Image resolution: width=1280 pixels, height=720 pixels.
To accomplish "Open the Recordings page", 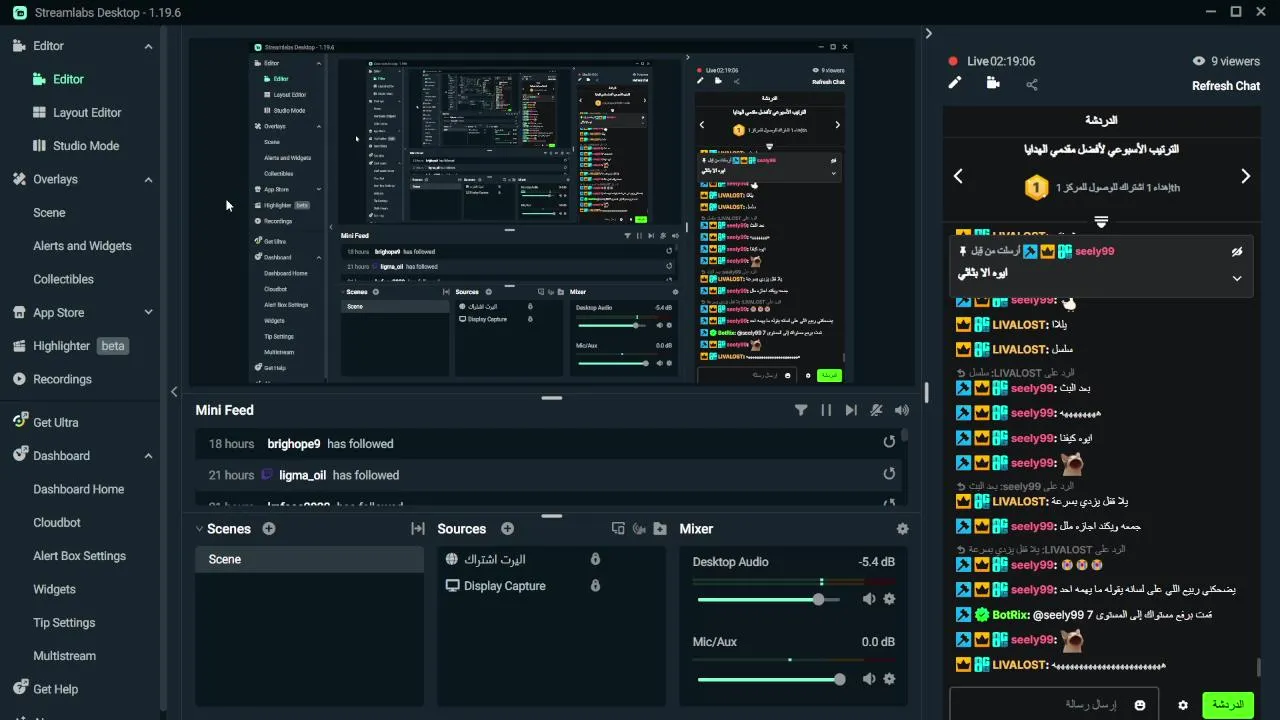I will tap(52, 380).
